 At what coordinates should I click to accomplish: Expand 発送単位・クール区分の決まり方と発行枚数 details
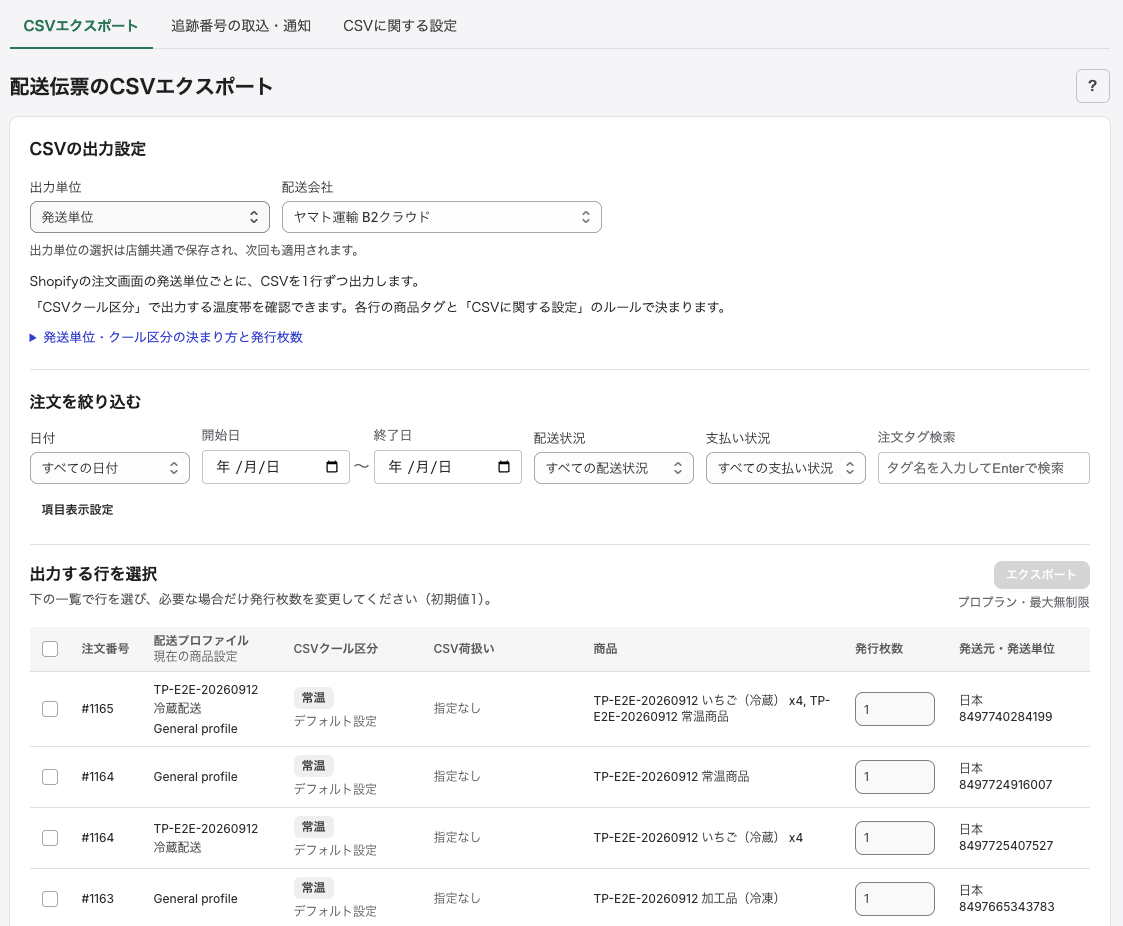click(x=166, y=337)
